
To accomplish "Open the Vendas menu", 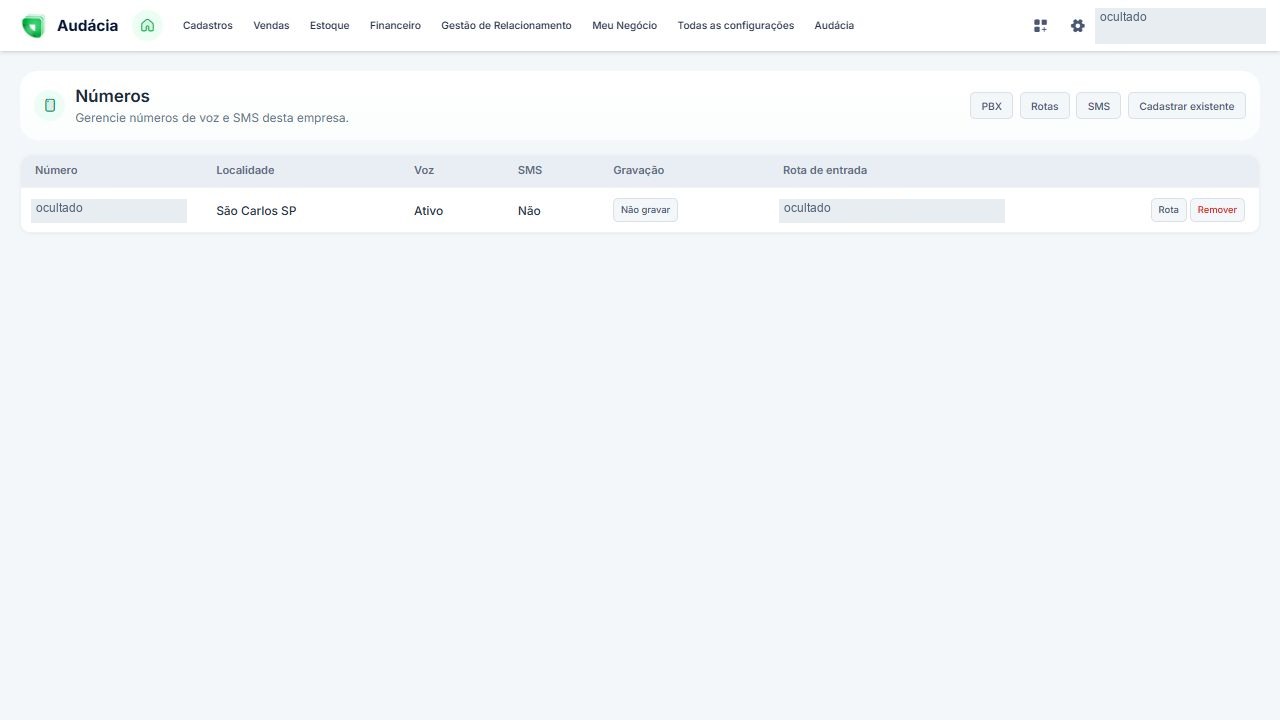I will point(271,26).
